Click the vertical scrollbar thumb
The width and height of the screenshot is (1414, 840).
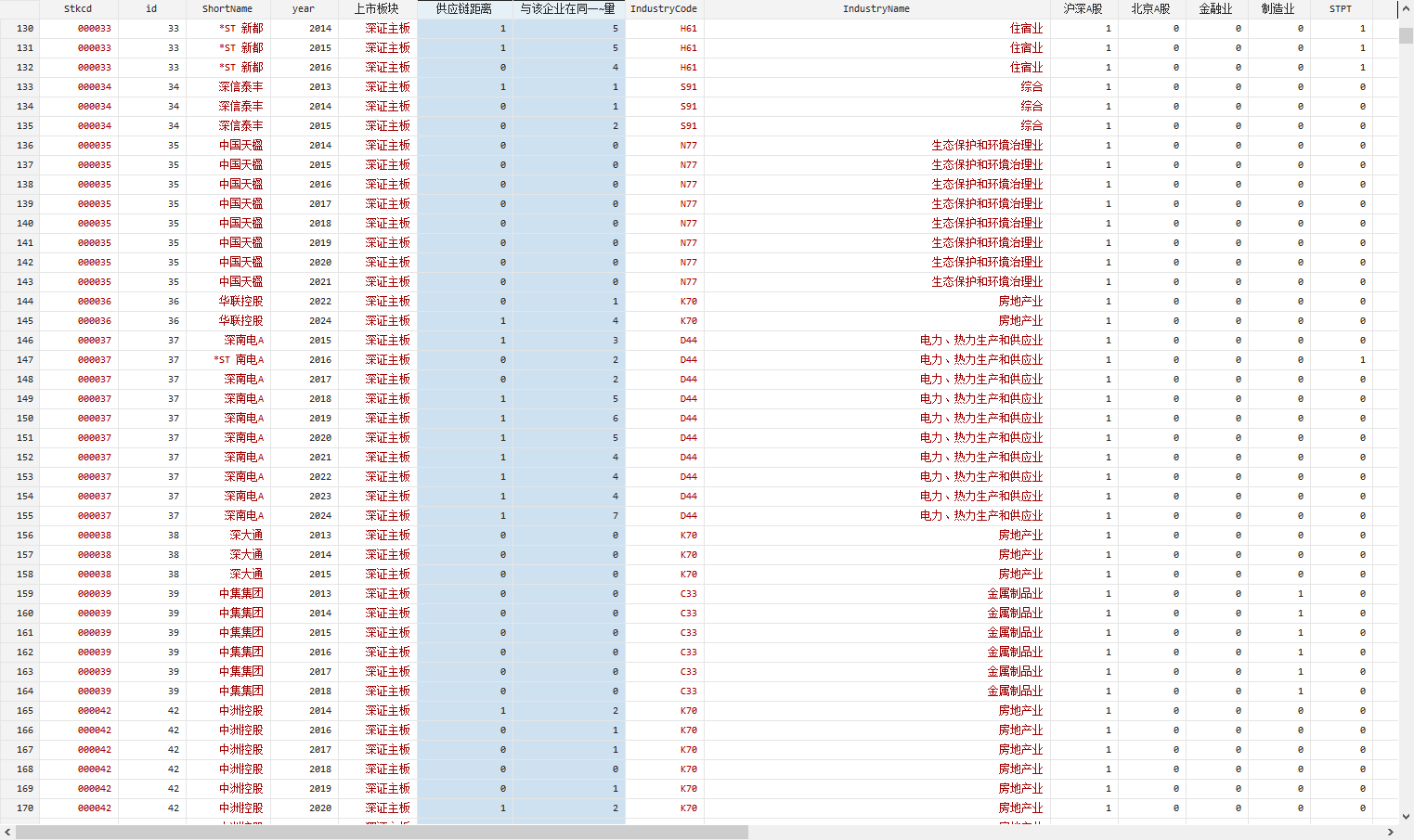(x=1406, y=35)
